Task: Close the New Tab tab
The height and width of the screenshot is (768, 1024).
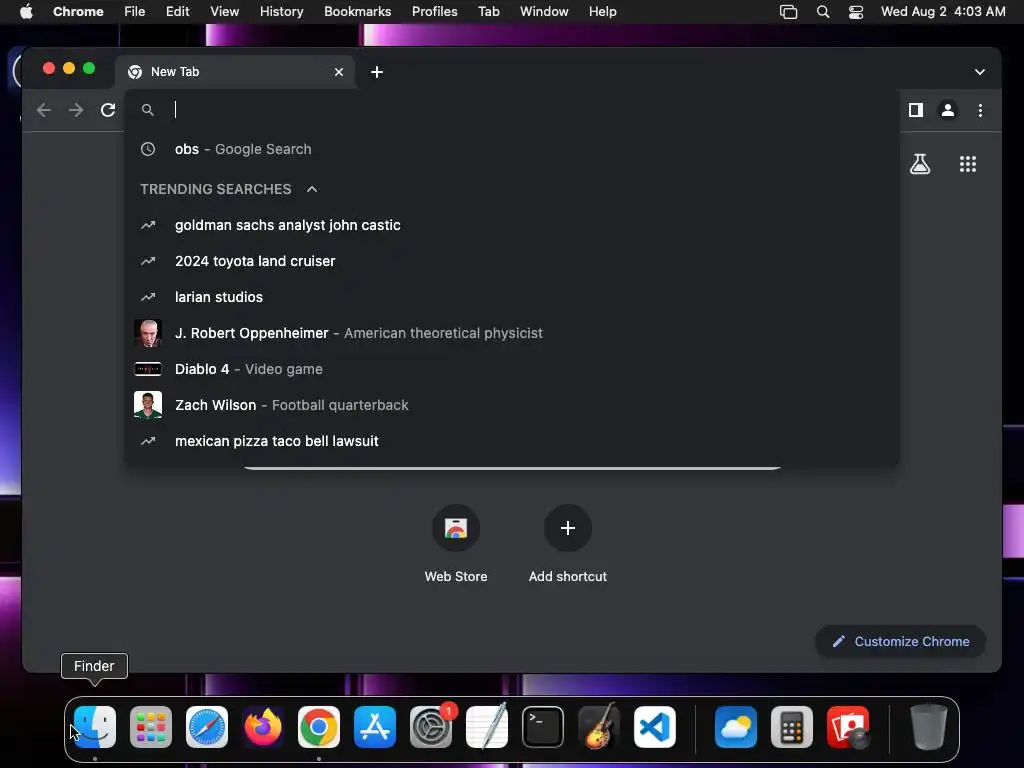Action: click(x=338, y=72)
